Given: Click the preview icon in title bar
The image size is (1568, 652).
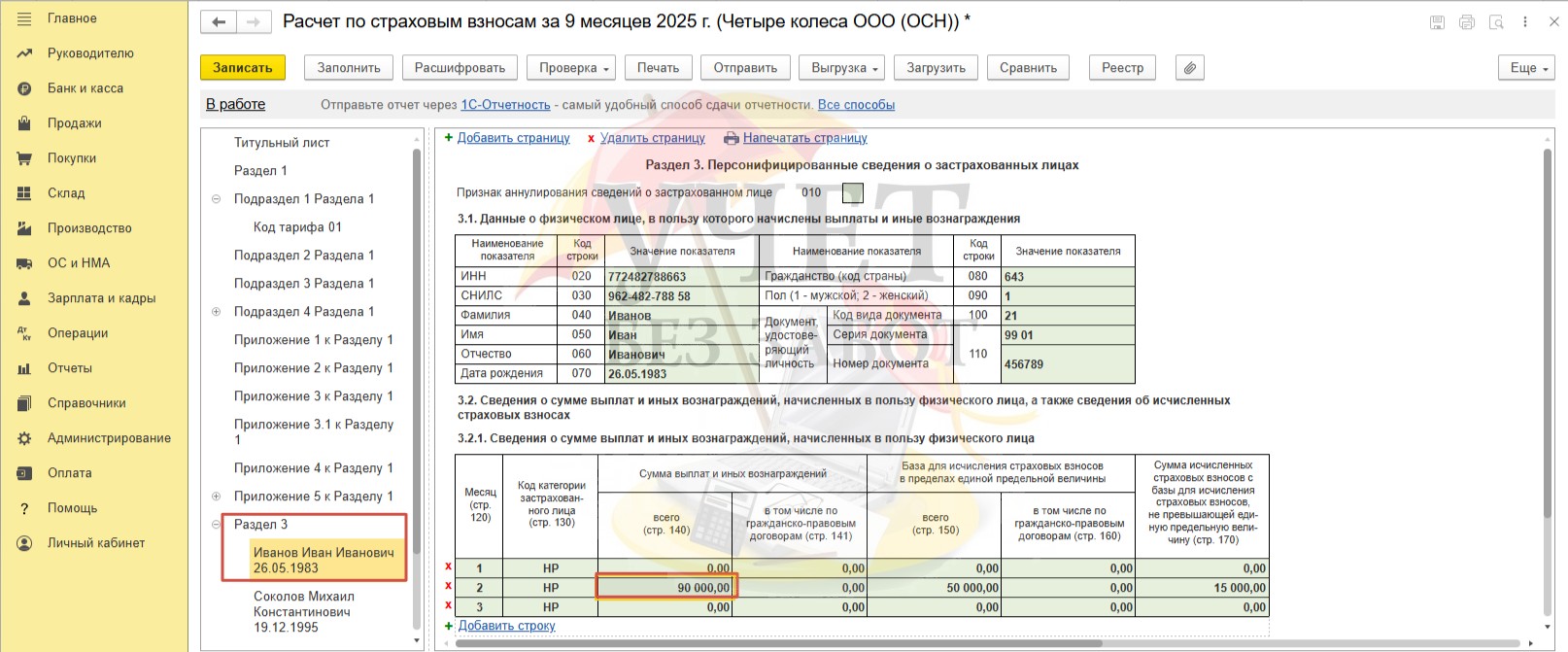Looking at the screenshot, I should [1496, 21].
